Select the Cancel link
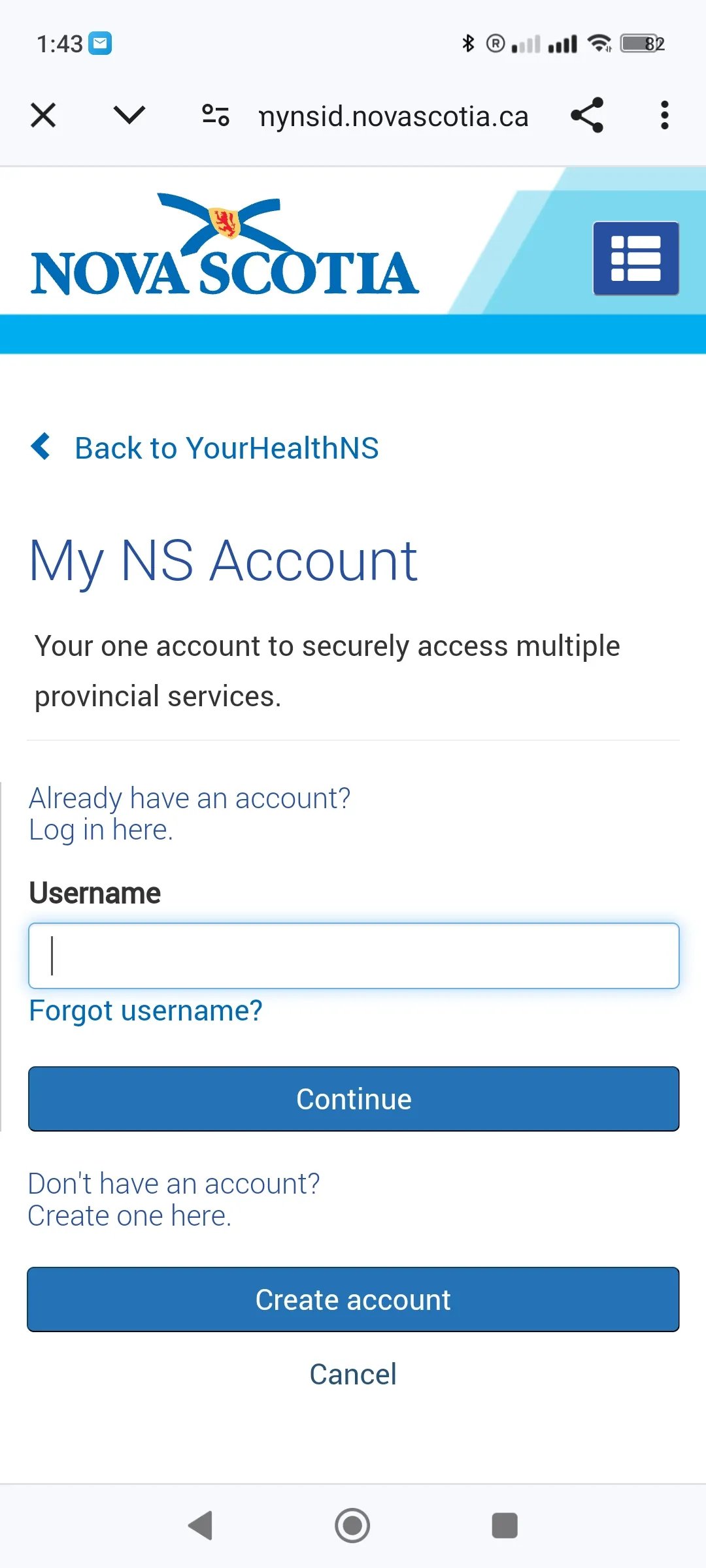Screen dimensions: 706x1568 point(353,1374)
